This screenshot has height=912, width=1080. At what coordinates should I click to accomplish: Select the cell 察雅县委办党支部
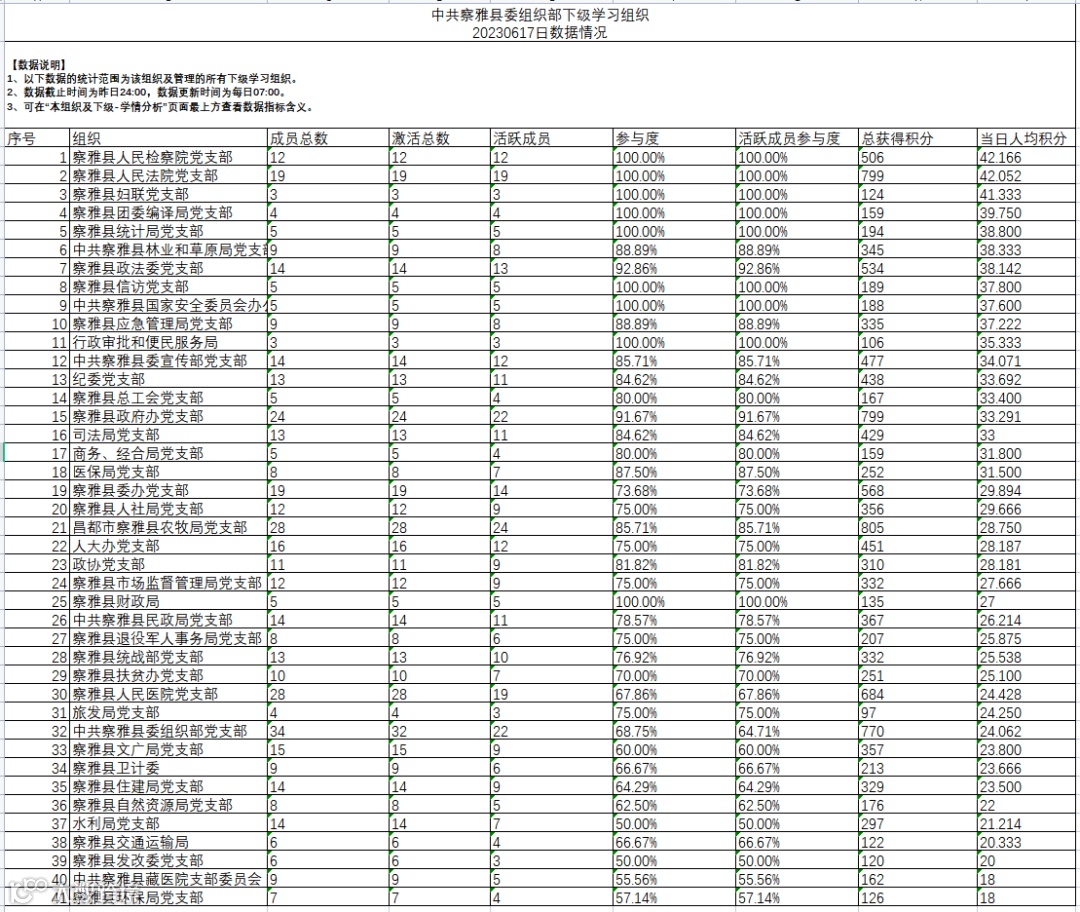pos(169,490)
